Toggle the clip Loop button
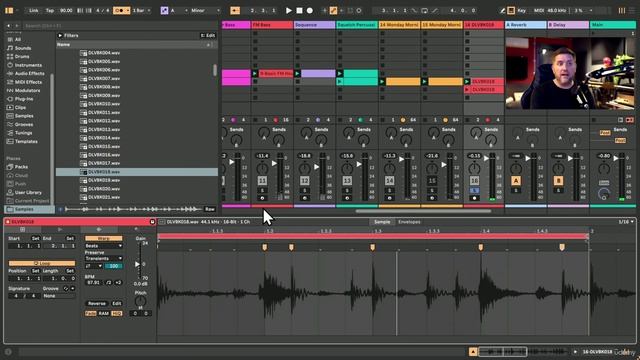The image size is (640, 360). pyautogui.click(x=42, y=264)
